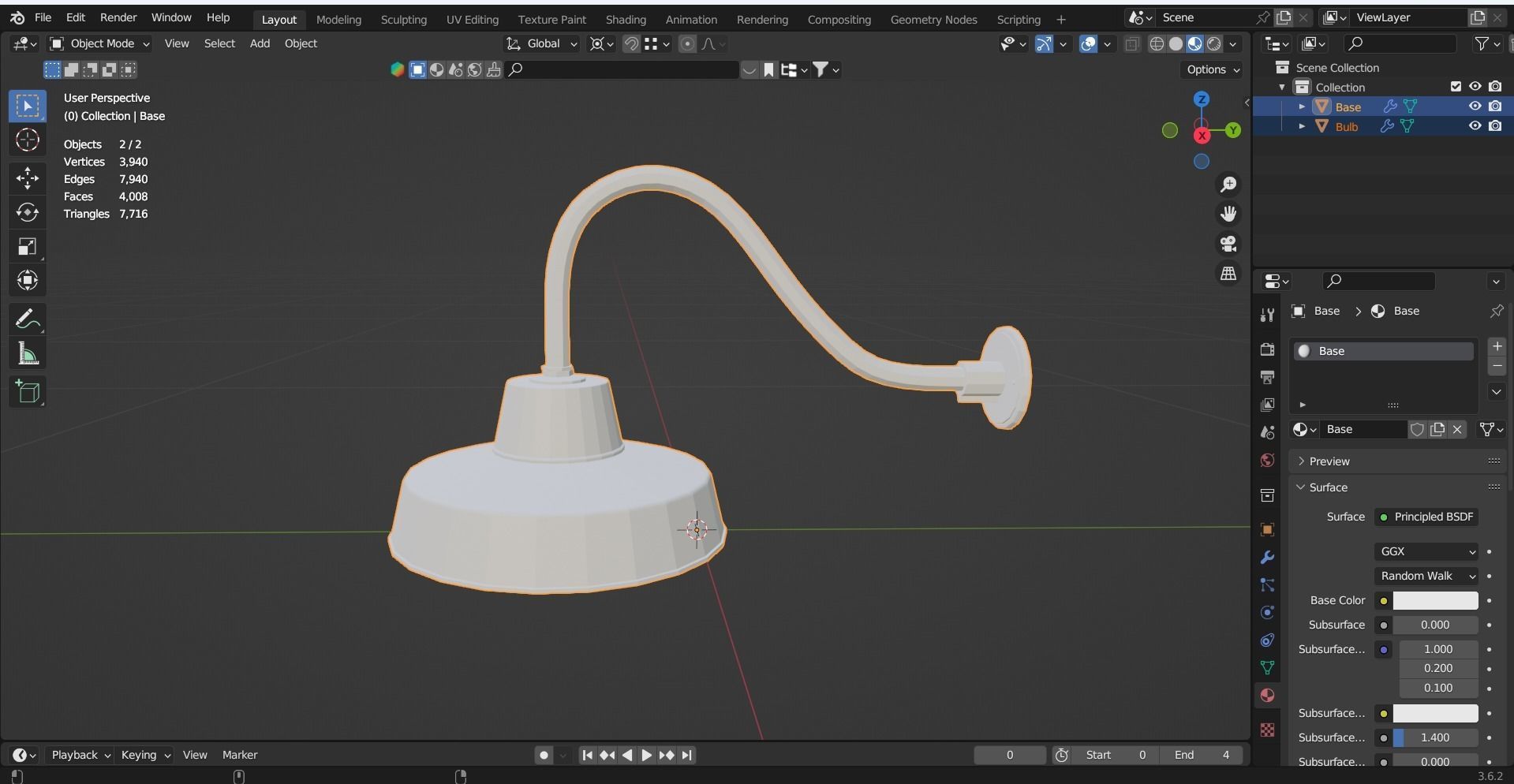1514x784 pixels.
Task: Open the Physics properties tab
Action: point(1267,613)
